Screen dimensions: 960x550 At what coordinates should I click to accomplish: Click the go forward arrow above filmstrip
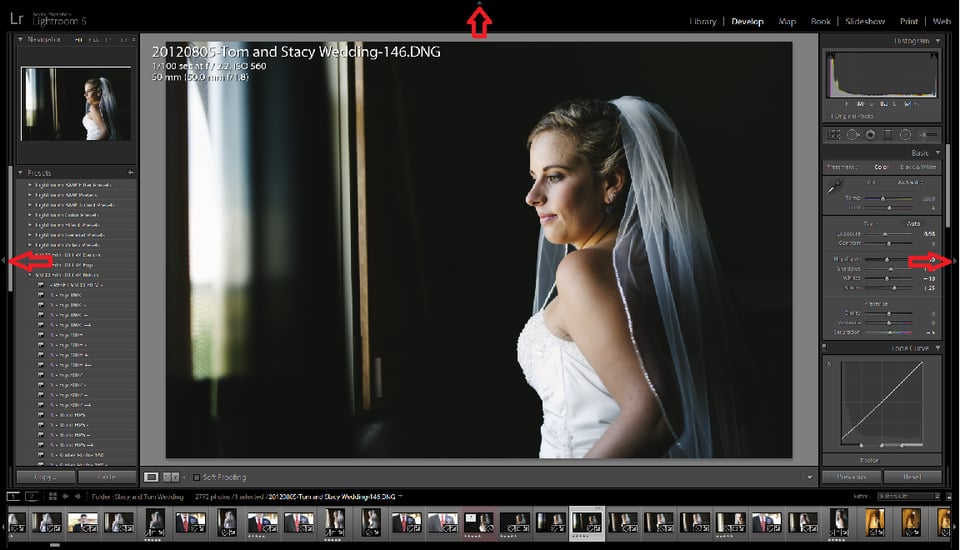tap(77, 497)
